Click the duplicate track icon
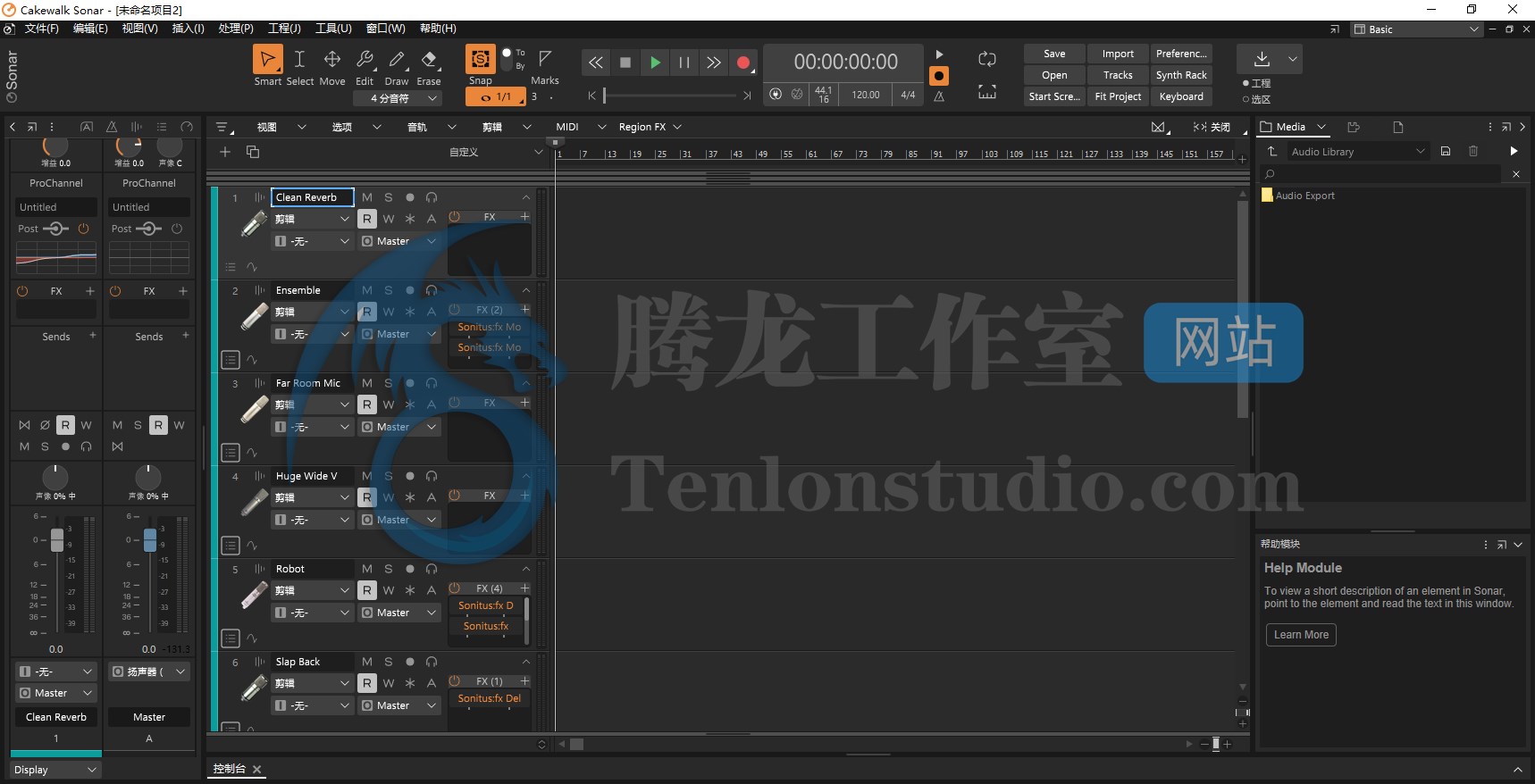Image resolution: width=1535 pixels, height=784 pixels. click(x=253, y=152)
